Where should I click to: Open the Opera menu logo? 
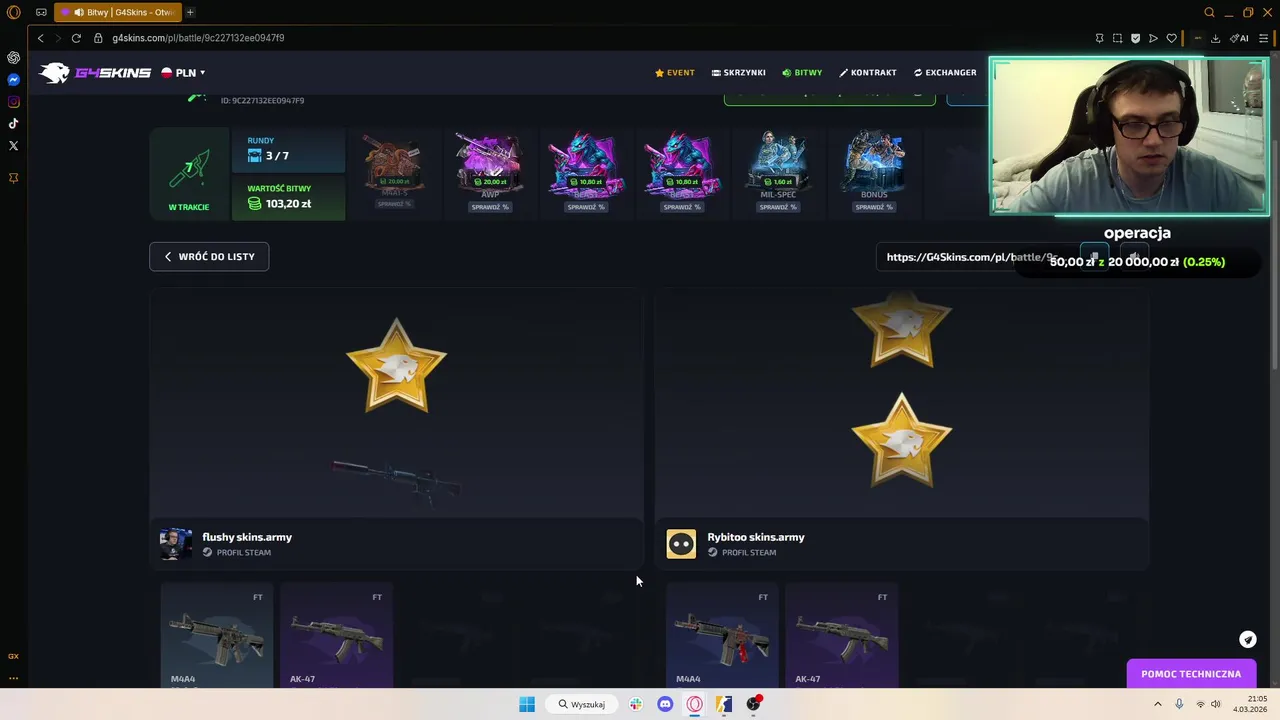[x=13, y=13]
